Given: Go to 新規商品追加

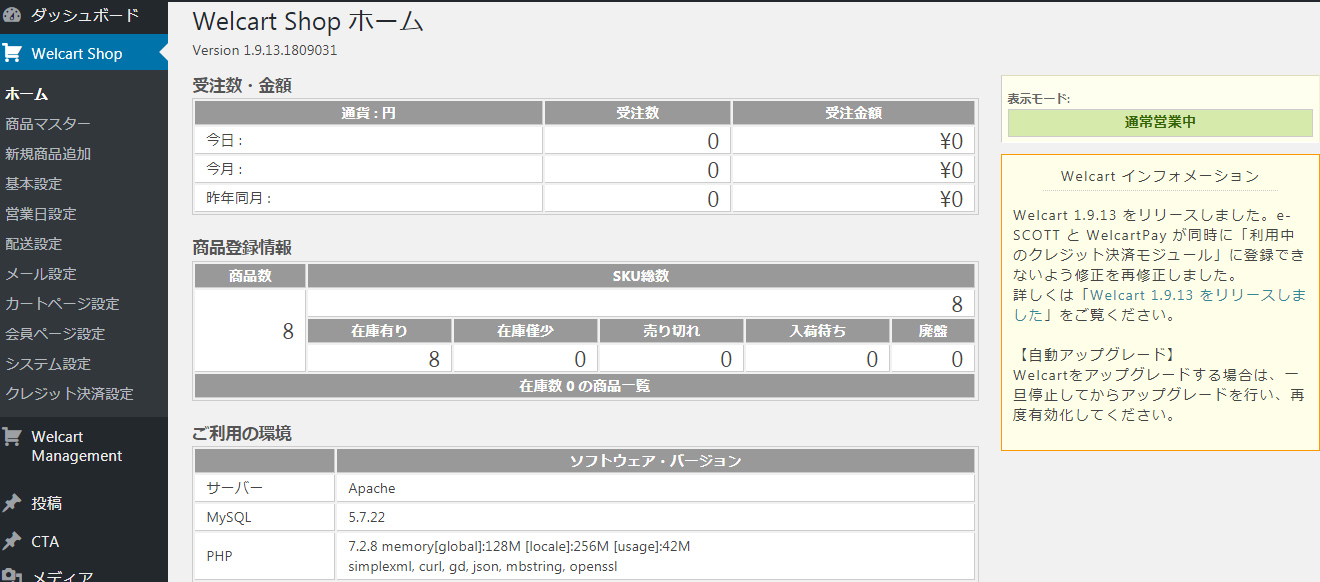Looking at the screenshot, I should pos(48,154).
